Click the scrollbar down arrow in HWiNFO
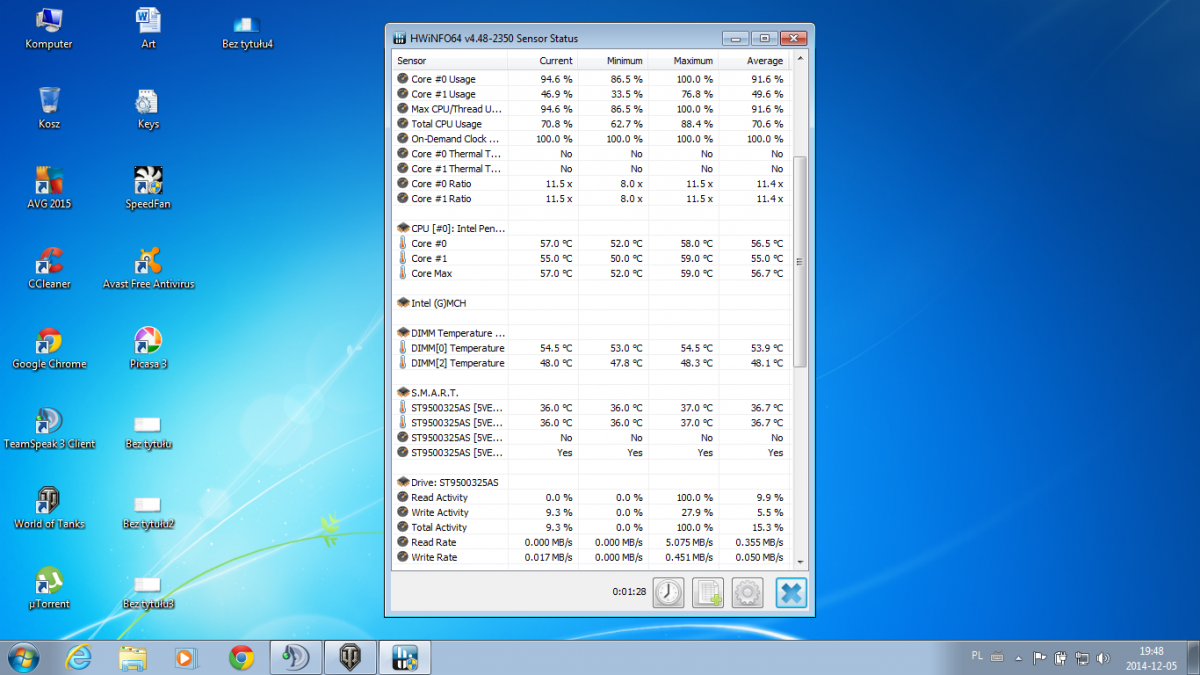1200x675 pixels. point(799,562)
